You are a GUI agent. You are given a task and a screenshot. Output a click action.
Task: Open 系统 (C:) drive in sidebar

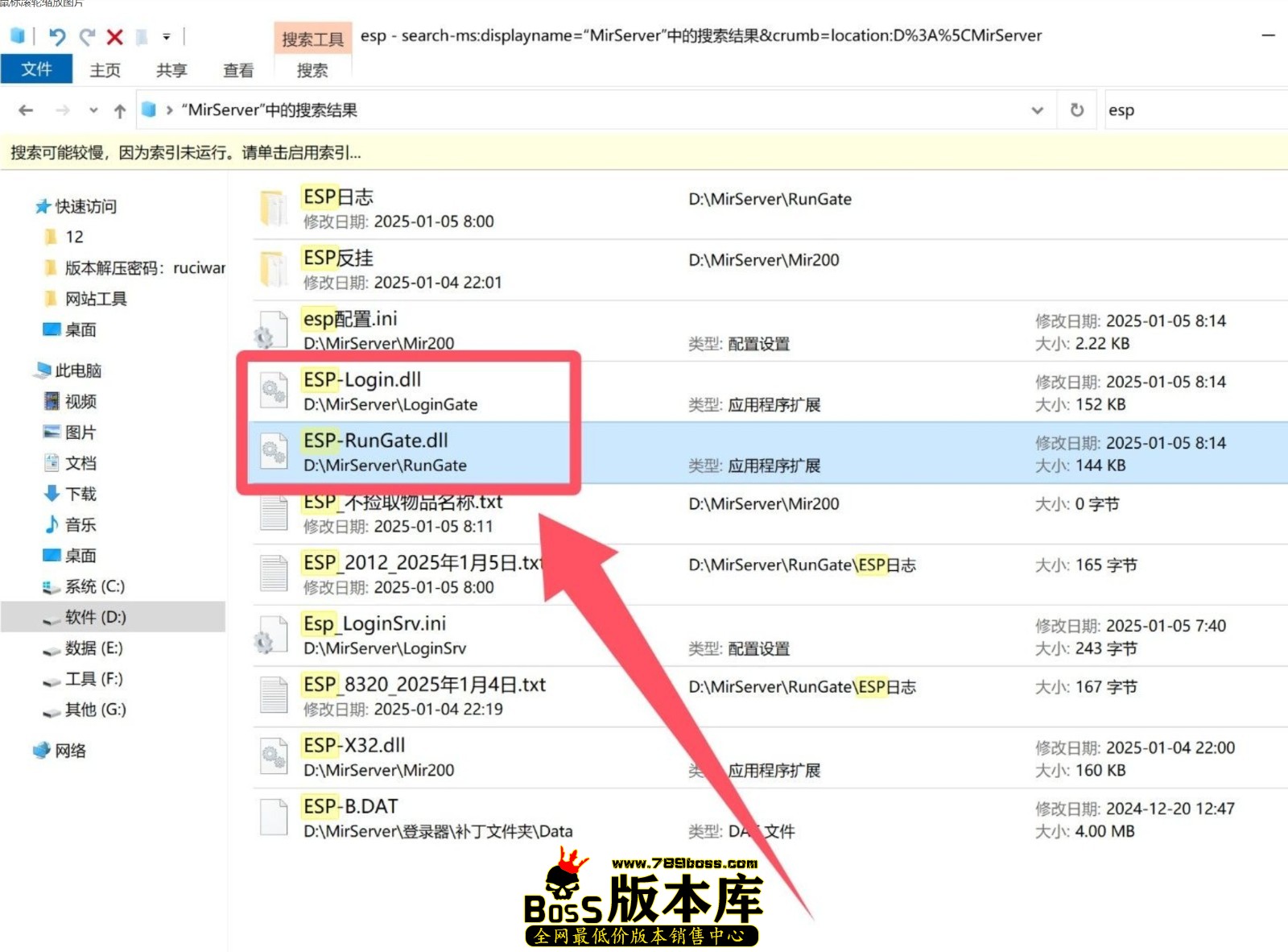point(94,586)
